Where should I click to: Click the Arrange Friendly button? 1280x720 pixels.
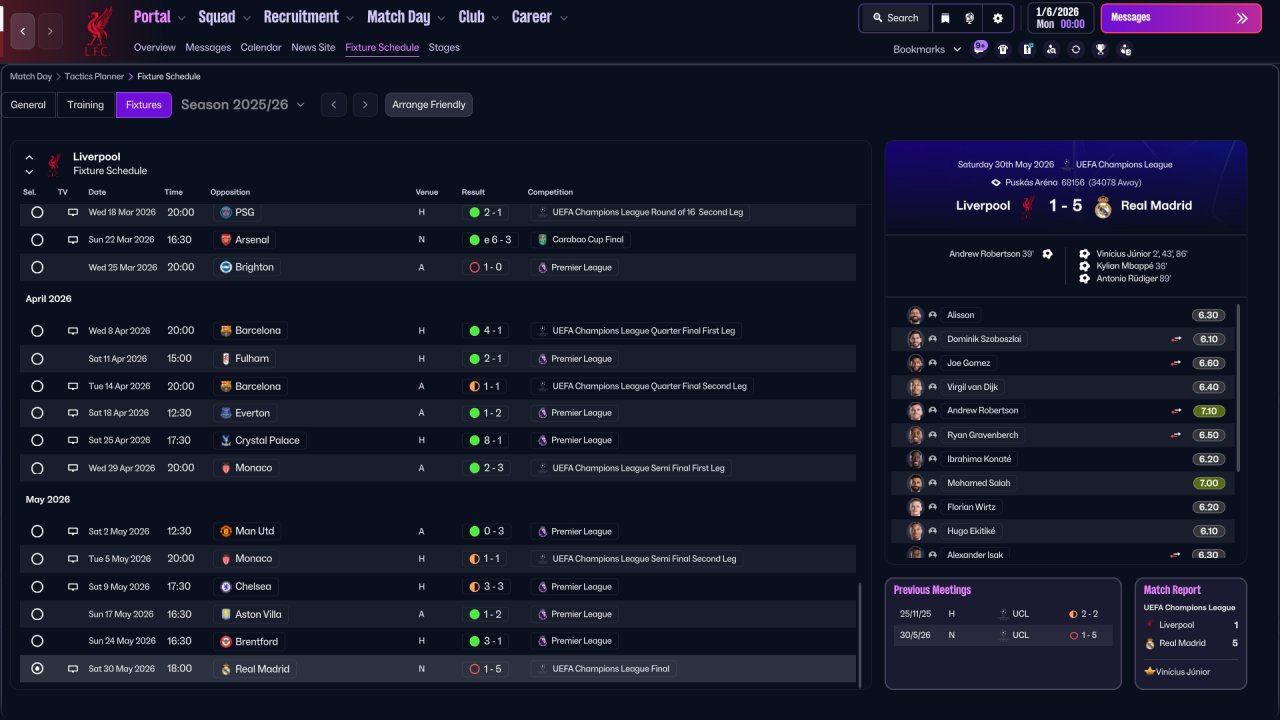pos(429,105)
